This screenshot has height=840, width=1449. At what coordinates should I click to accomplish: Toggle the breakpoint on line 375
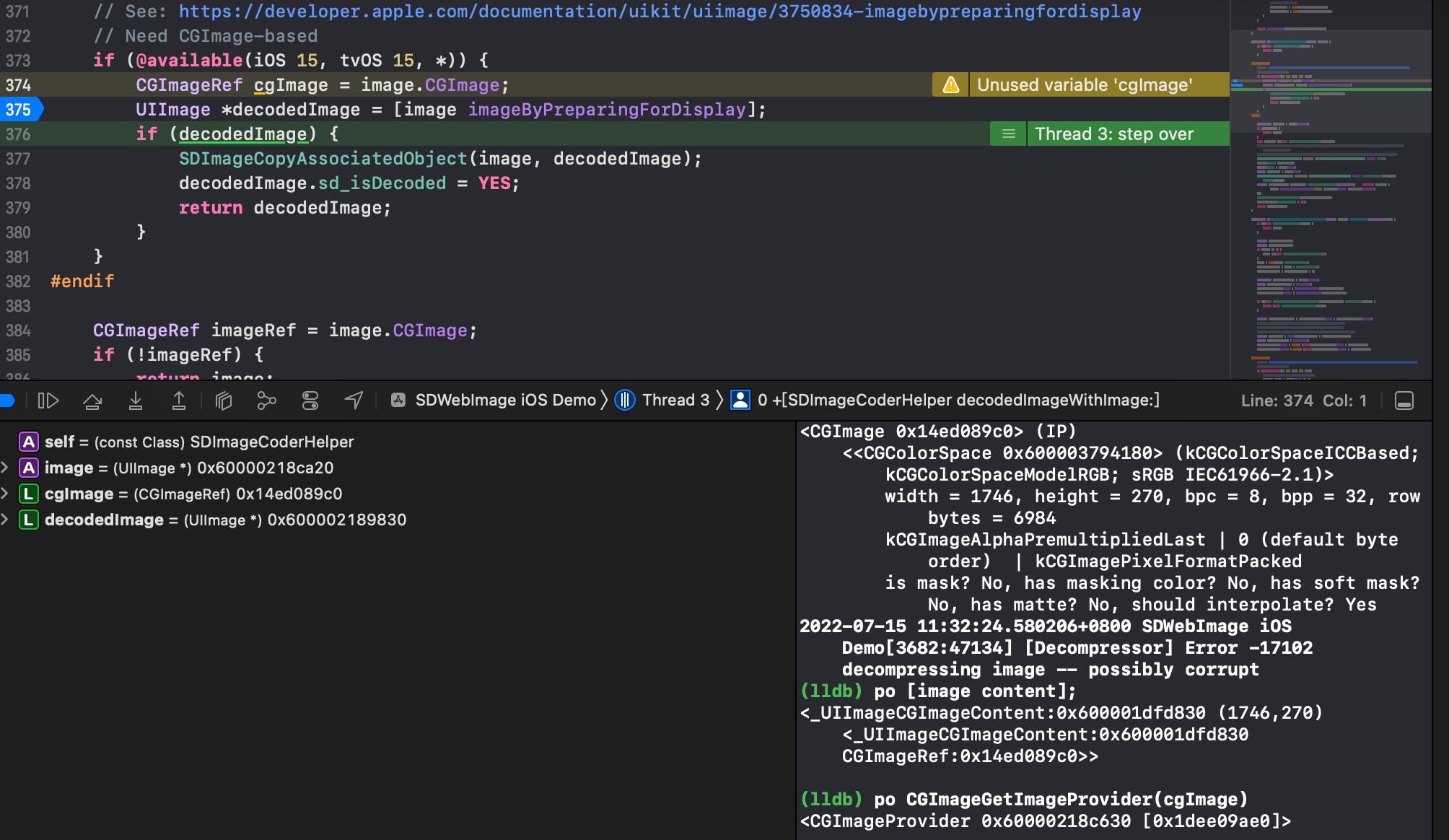(22, 109)
